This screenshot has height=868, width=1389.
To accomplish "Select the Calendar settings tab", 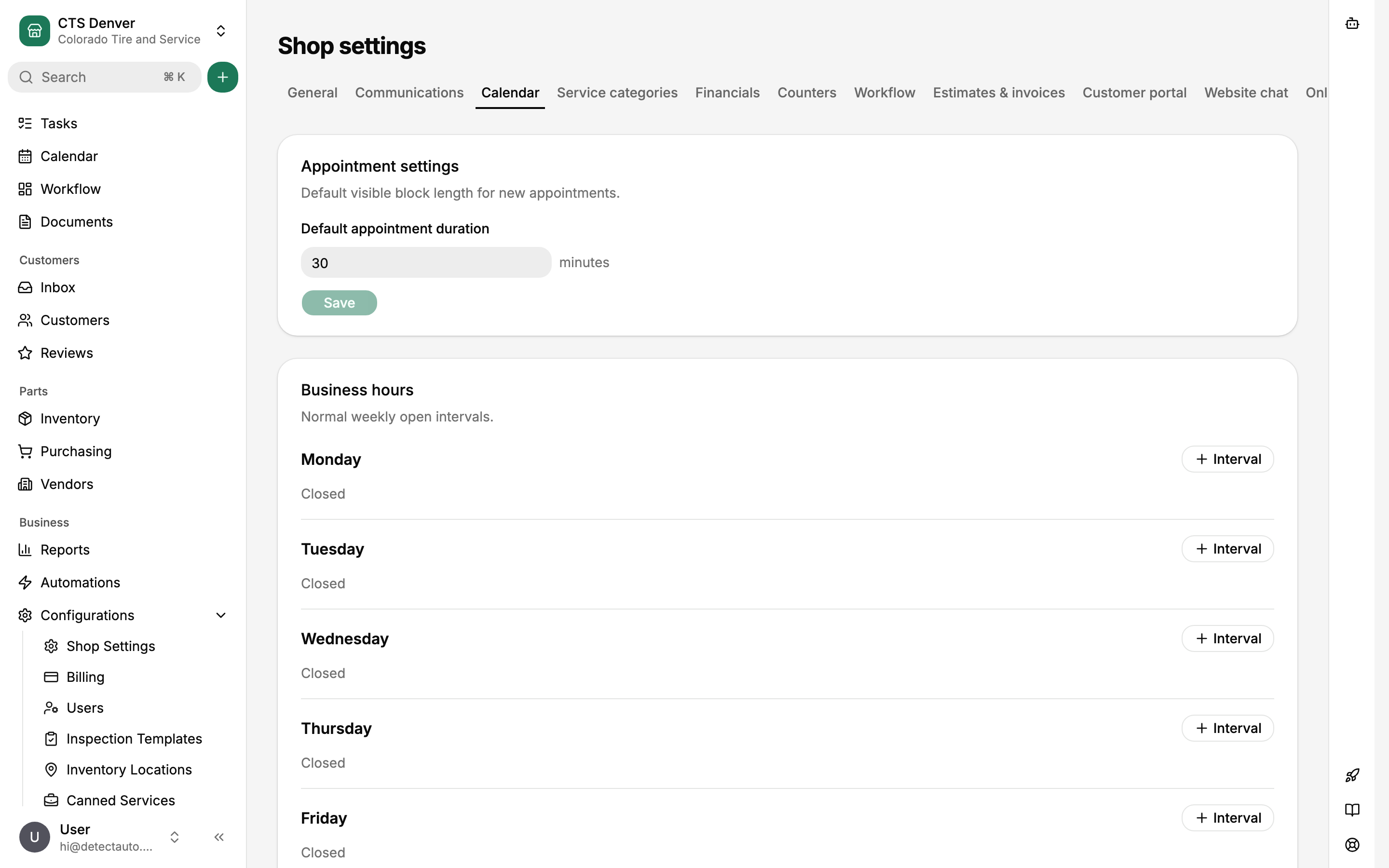I will coord(510,93).
